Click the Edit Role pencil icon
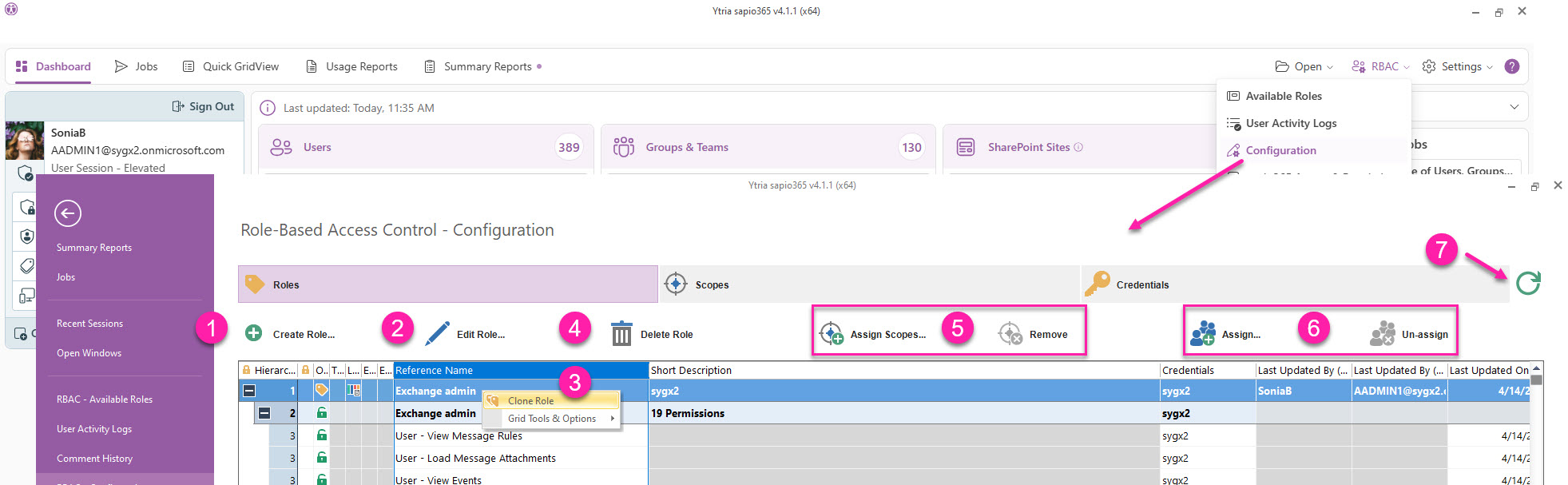This screenshot has width=1568, height=485. [x=437, y=333]
